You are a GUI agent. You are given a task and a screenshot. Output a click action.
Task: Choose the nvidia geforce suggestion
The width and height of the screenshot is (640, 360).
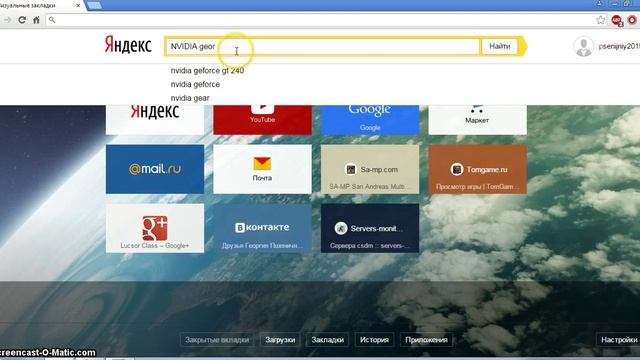click(195, 84)
